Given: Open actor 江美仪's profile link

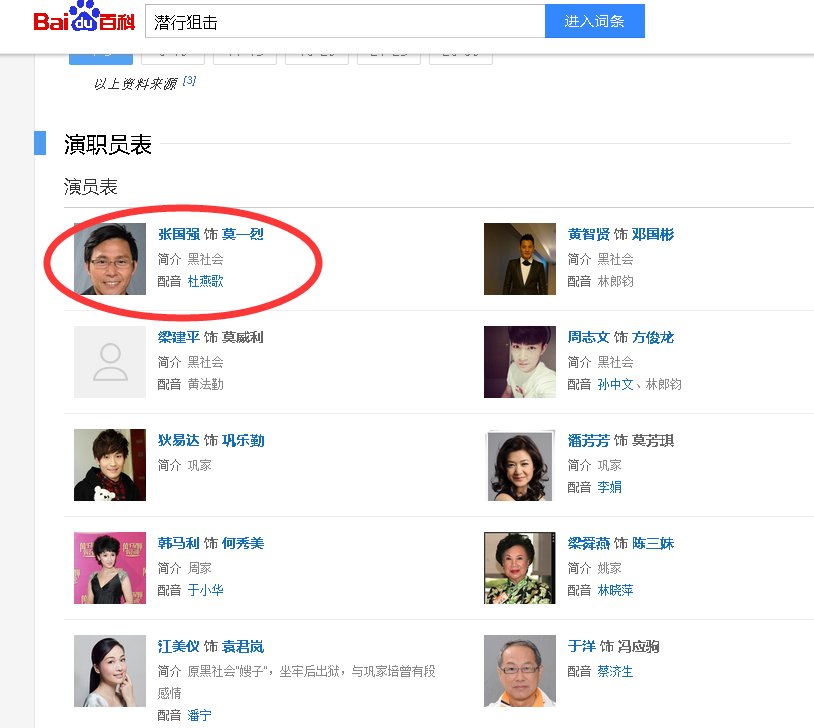Looking at the screenshot, I should click(178, 646).
